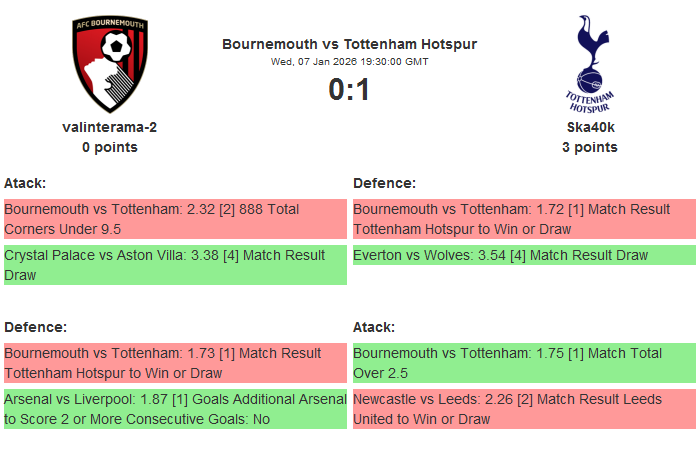Click the match date and time text

(349, 61)
